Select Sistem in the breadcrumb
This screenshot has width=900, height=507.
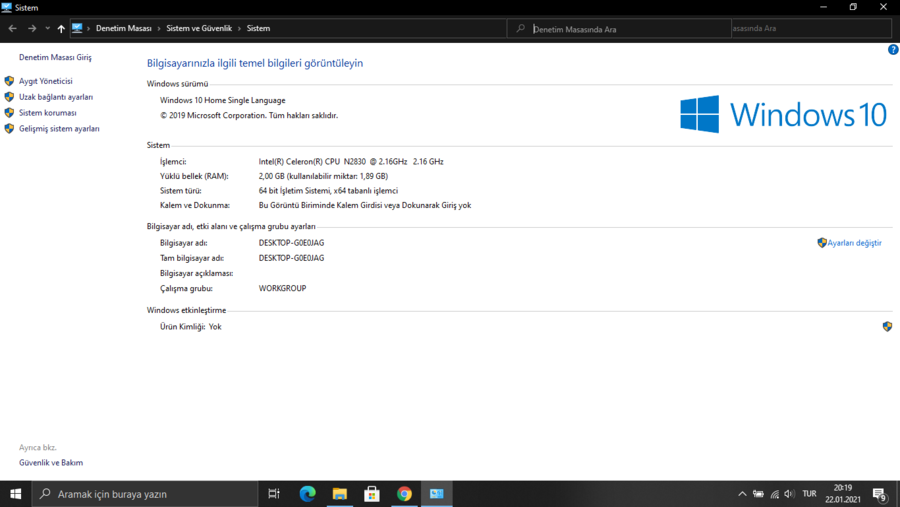tap(258, 28)
